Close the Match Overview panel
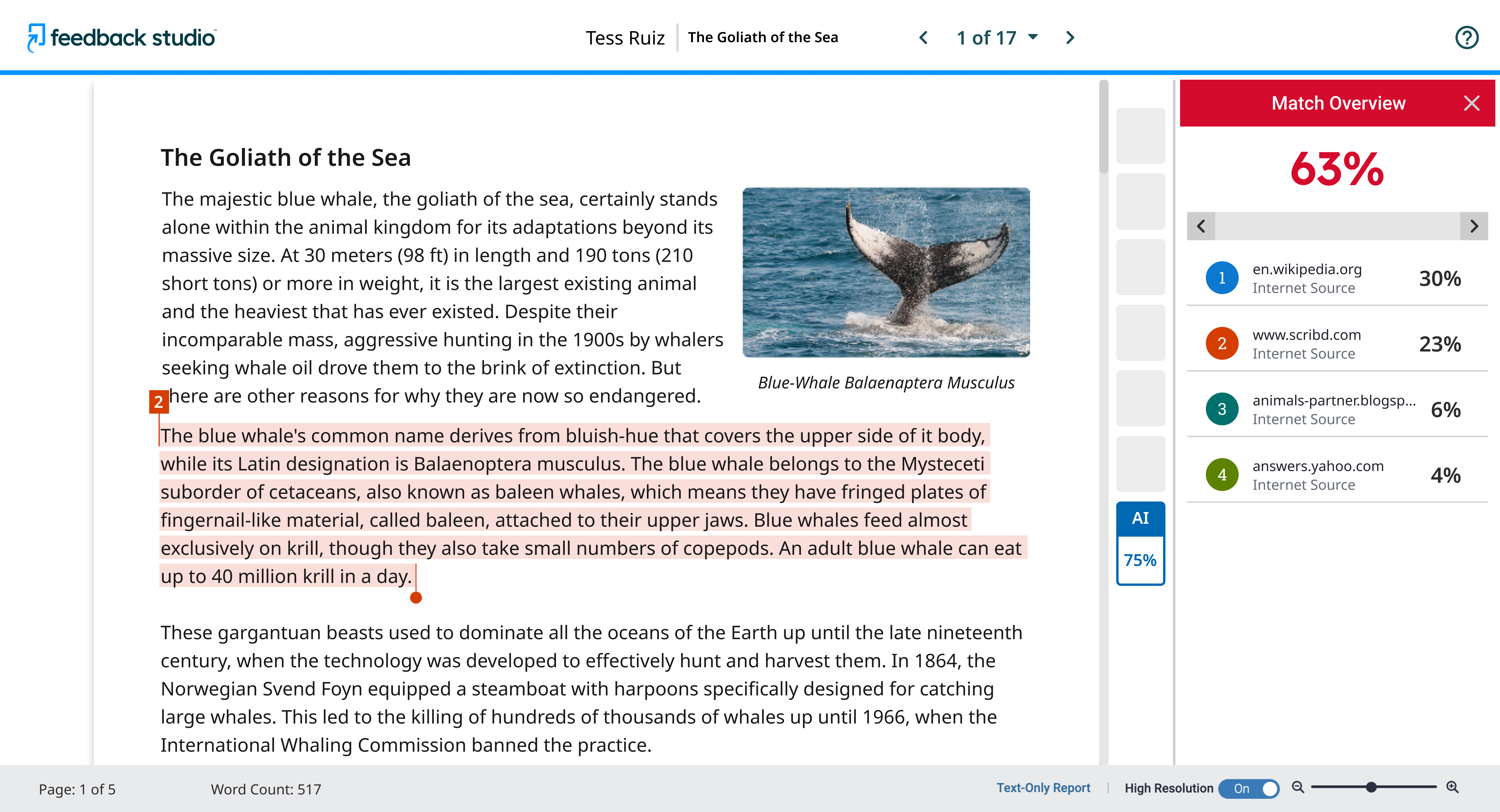The height and width of the screenshot is (812, 1500). pyautogui.click(x=1472, y=103)
